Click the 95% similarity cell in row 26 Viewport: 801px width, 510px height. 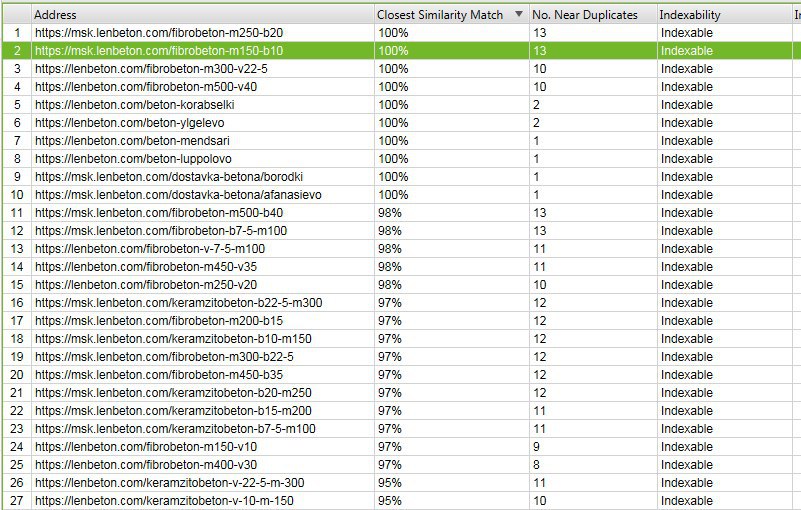[452, 483]
